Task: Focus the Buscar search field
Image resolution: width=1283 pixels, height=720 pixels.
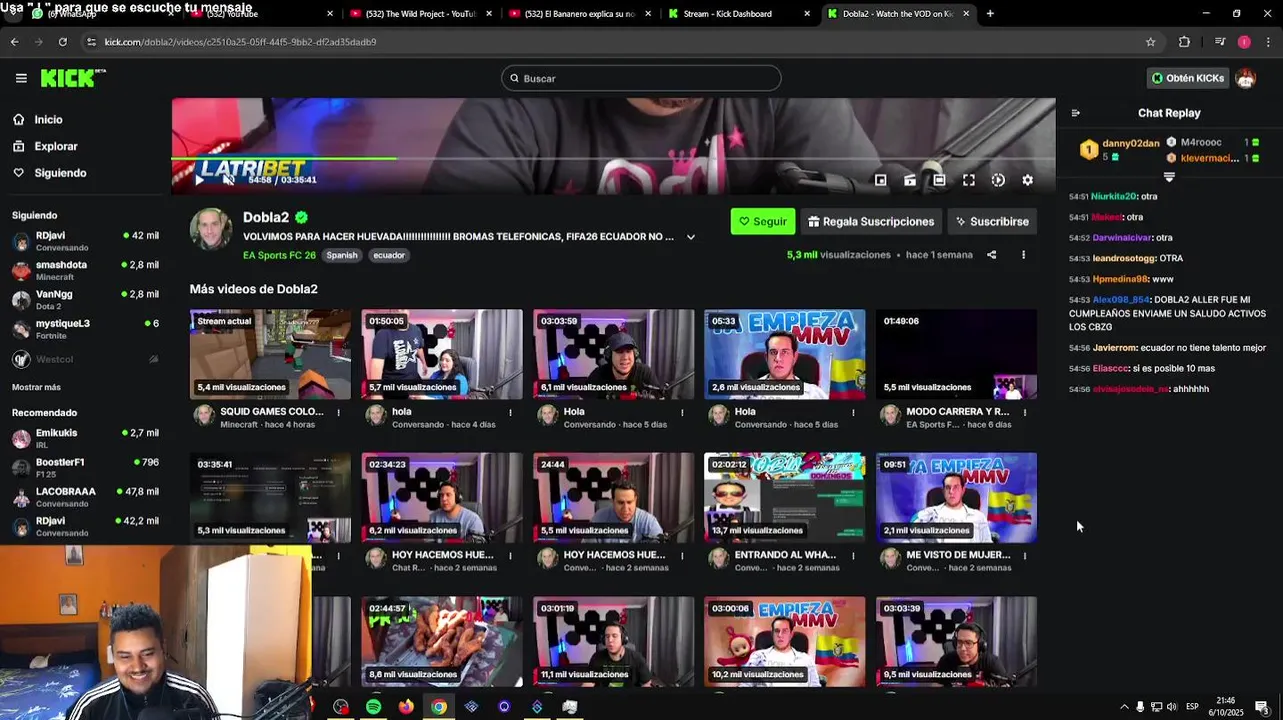Action: (x=641, y=78)
